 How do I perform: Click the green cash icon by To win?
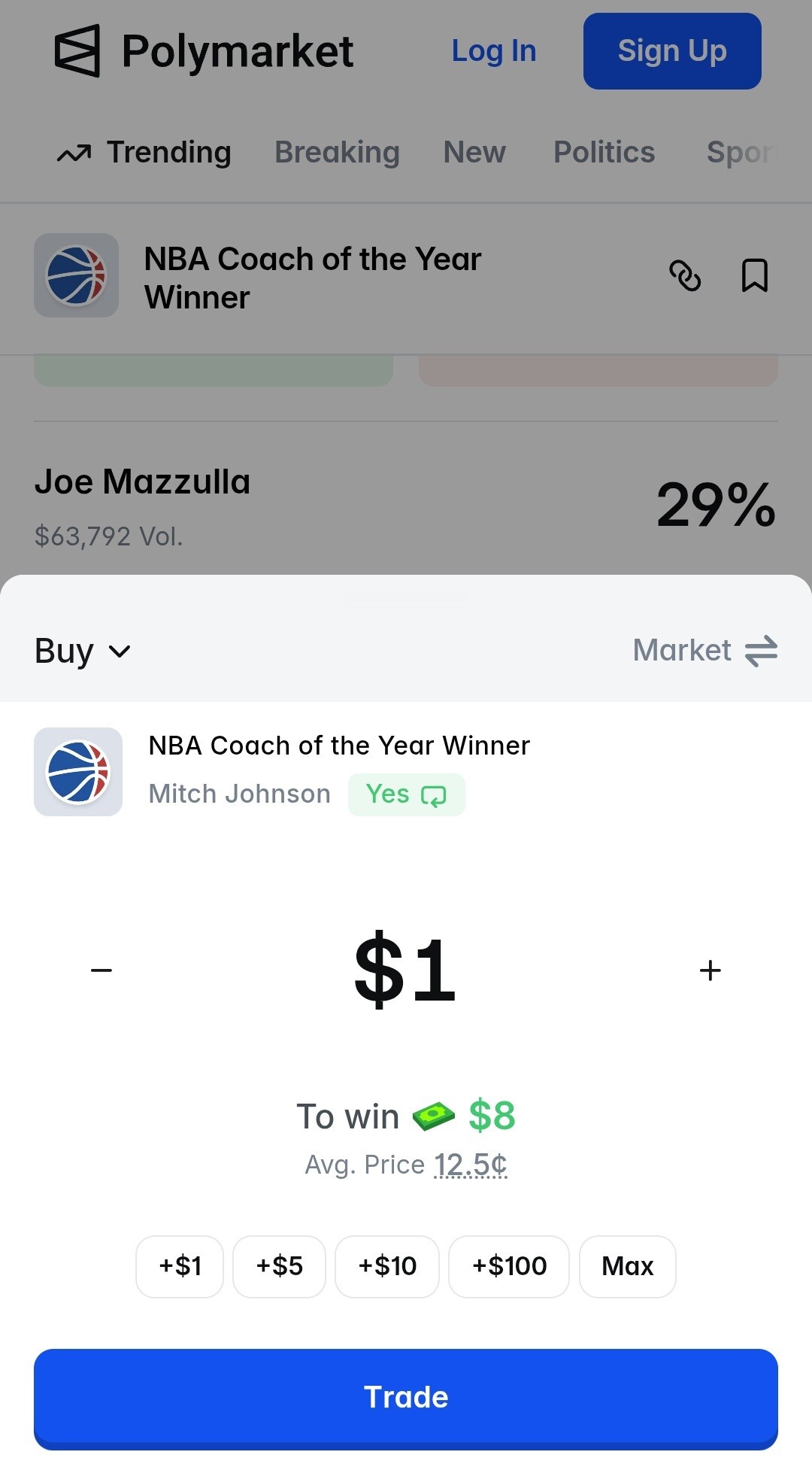pos(434,1116)
